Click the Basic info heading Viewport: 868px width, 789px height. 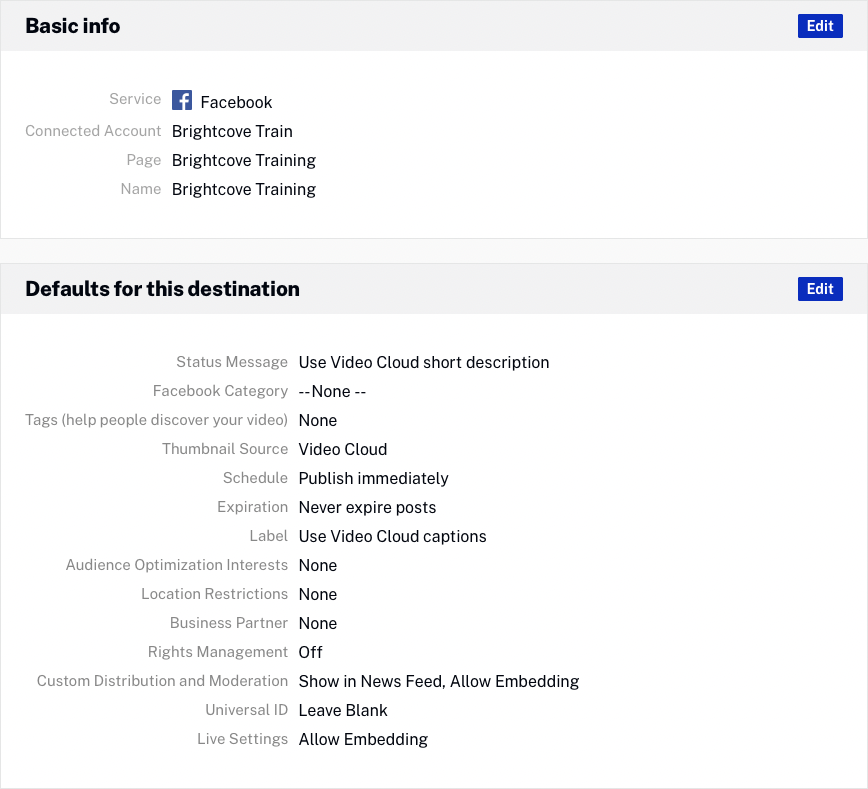pos(73,26)
